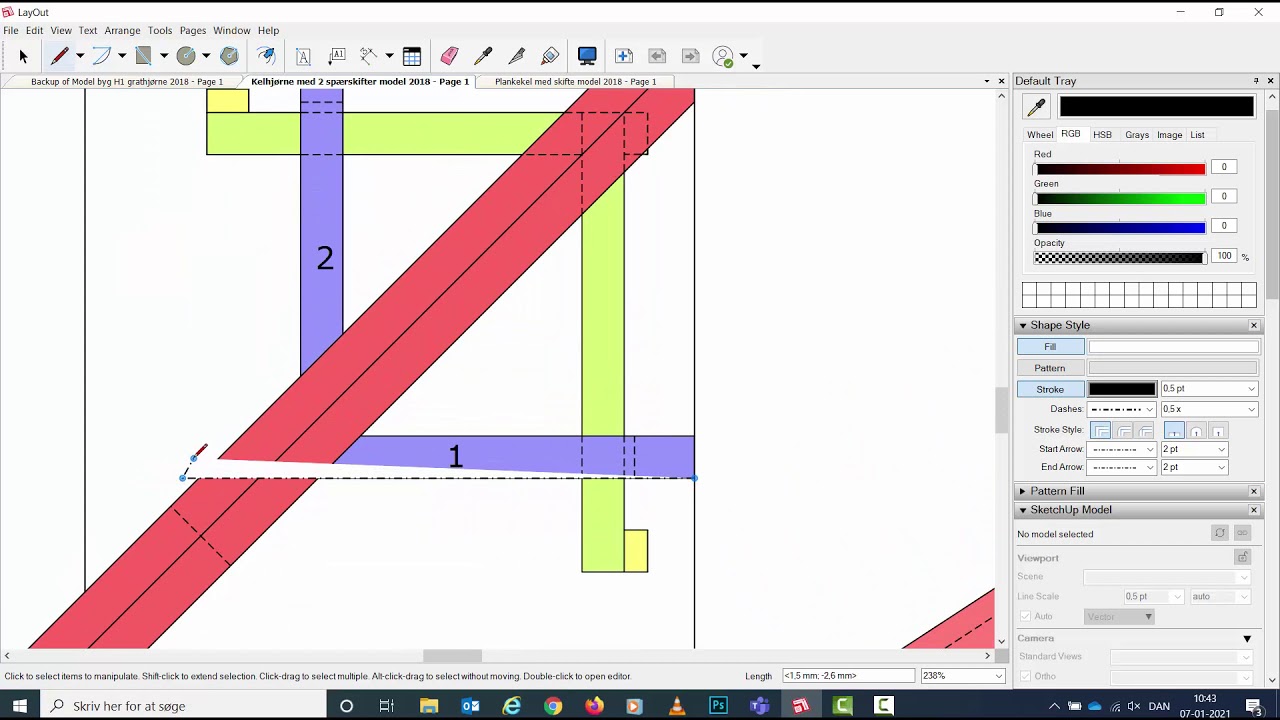
Task: Collapse the SketchUp Model panel
Action: (1023, 510)
